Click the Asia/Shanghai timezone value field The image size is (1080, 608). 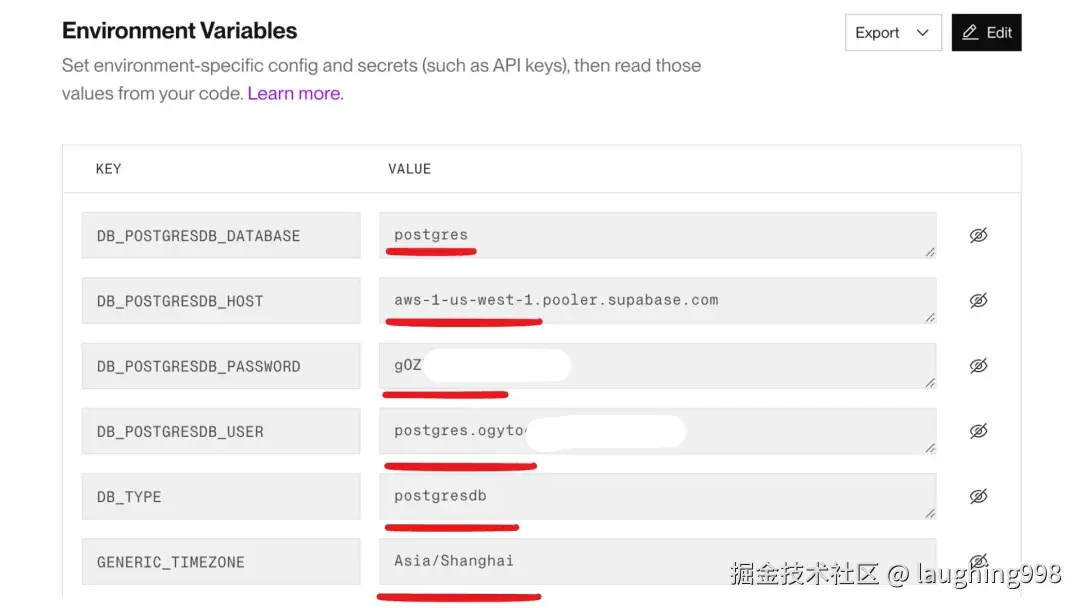click(x=656, y=561)
